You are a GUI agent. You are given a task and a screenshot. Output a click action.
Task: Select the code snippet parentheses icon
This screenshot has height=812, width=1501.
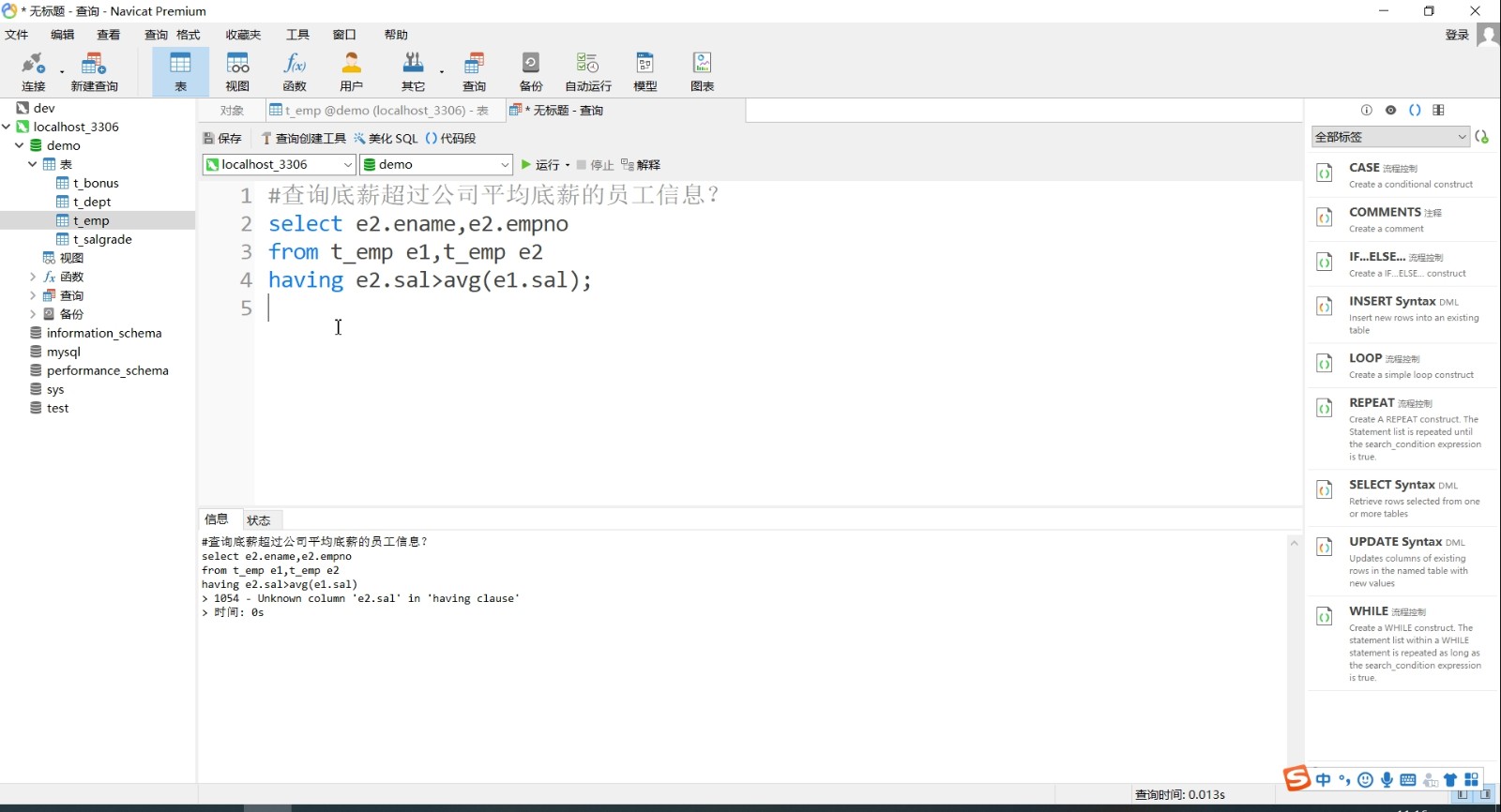tap(1415, 111)
